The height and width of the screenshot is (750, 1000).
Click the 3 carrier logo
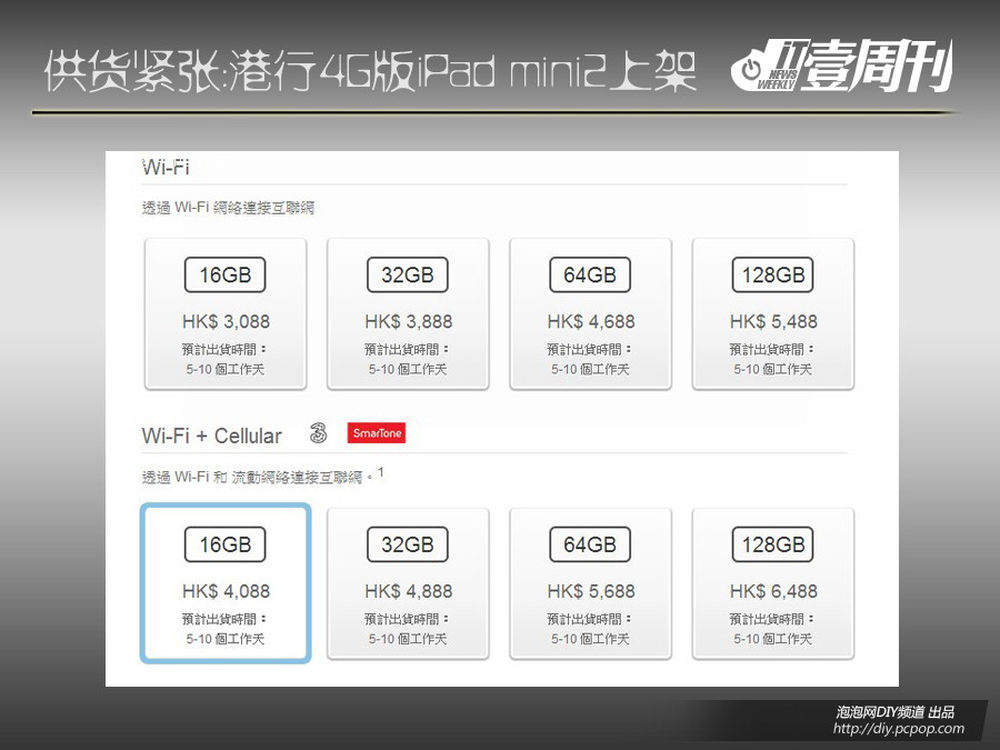coord(318,433)
